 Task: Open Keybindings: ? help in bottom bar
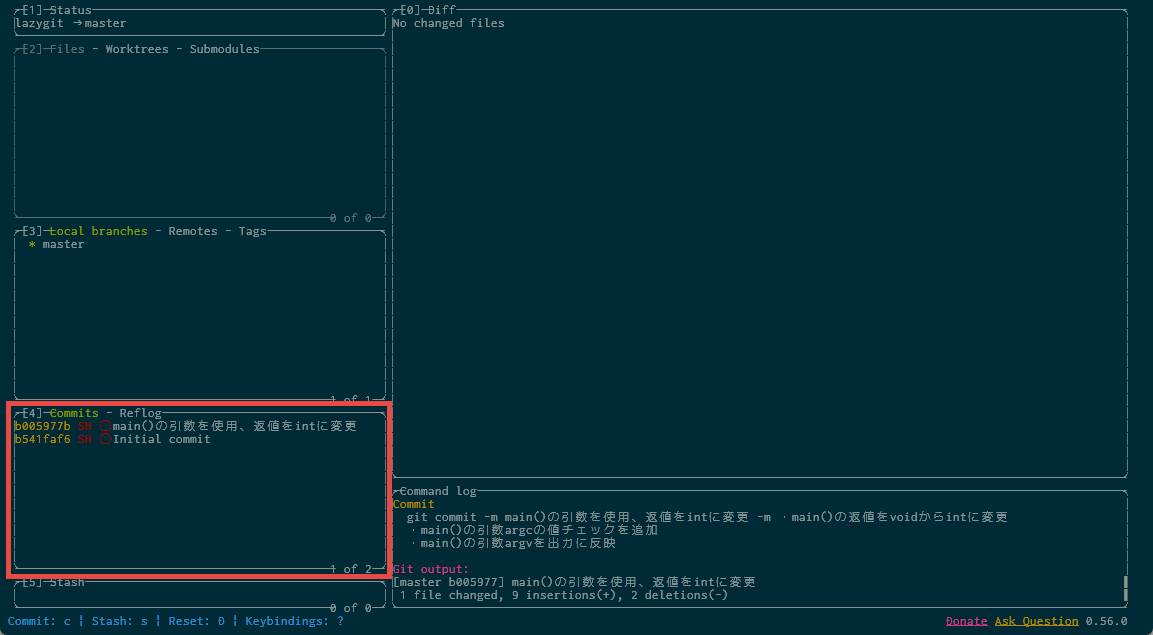point(294,621)
